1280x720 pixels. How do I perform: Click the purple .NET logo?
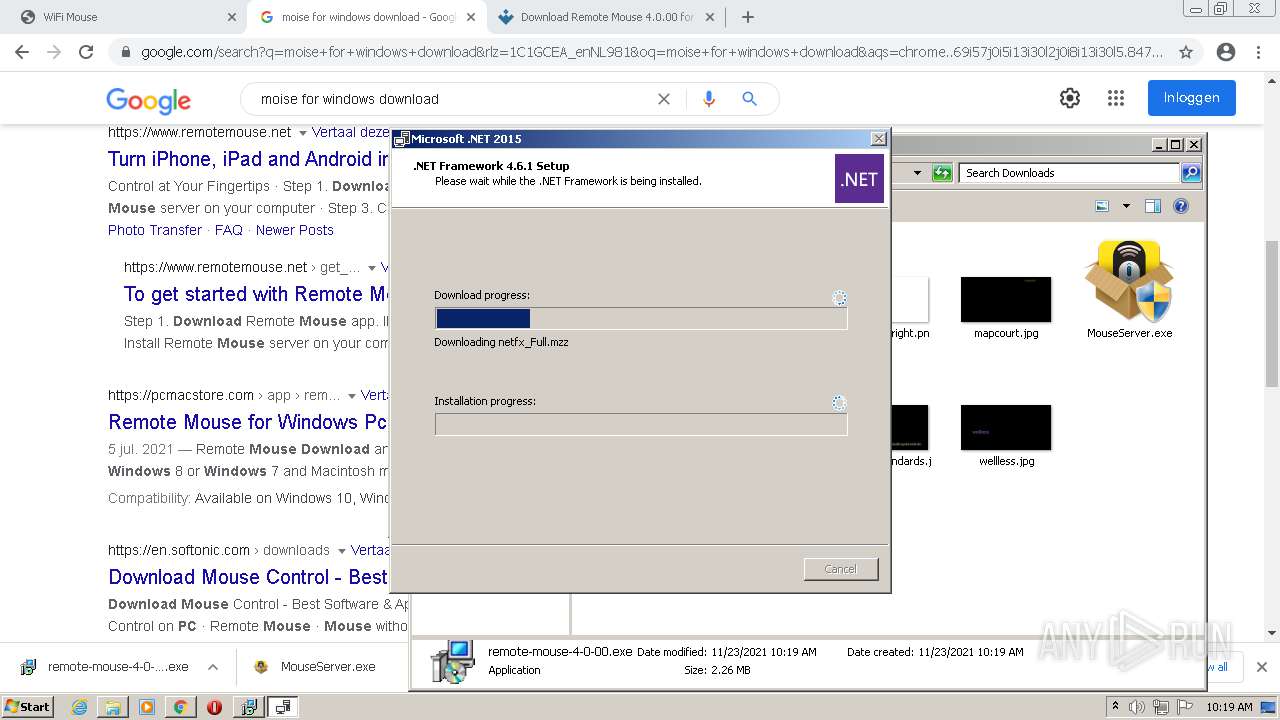coord(859,178)
